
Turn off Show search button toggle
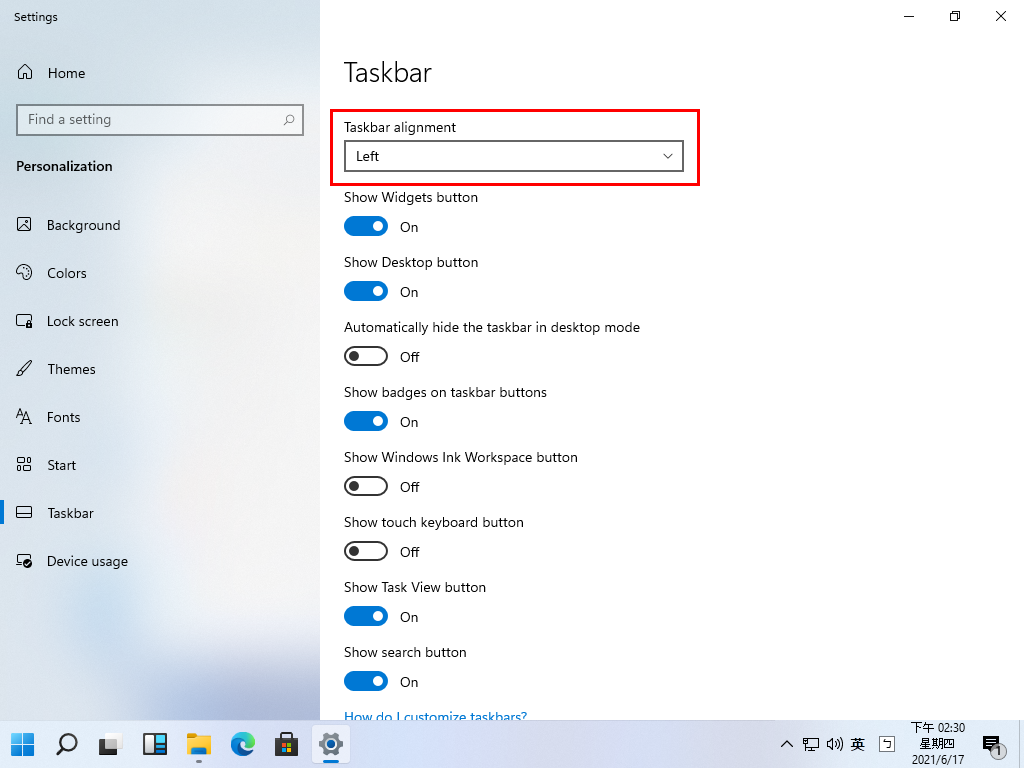[366, 681]
